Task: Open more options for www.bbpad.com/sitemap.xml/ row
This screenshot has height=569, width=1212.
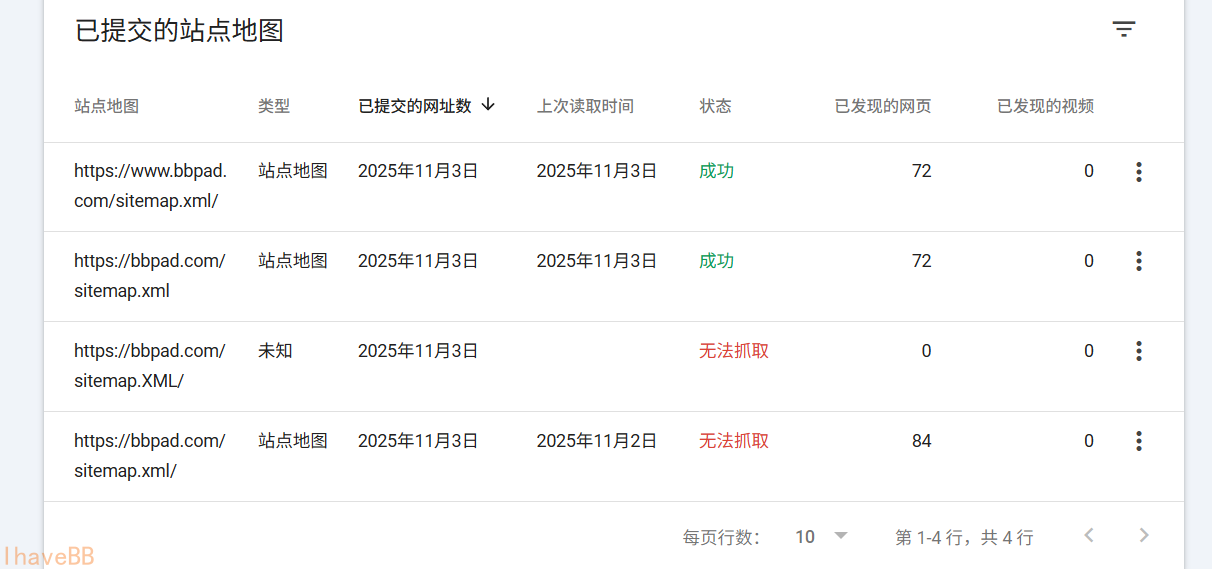Action: (1138, 172)
